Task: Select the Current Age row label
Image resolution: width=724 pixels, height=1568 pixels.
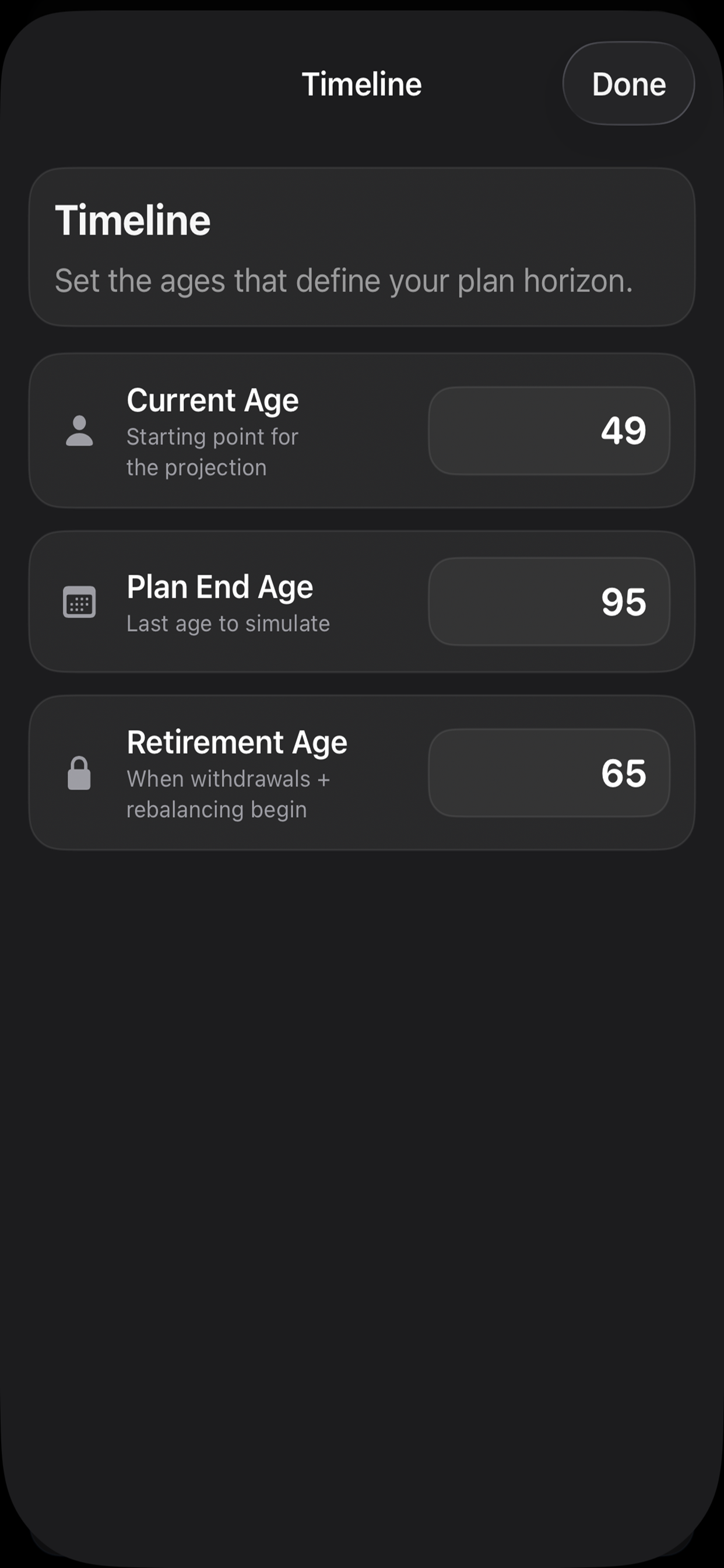Action: click(x=213, y=401)
